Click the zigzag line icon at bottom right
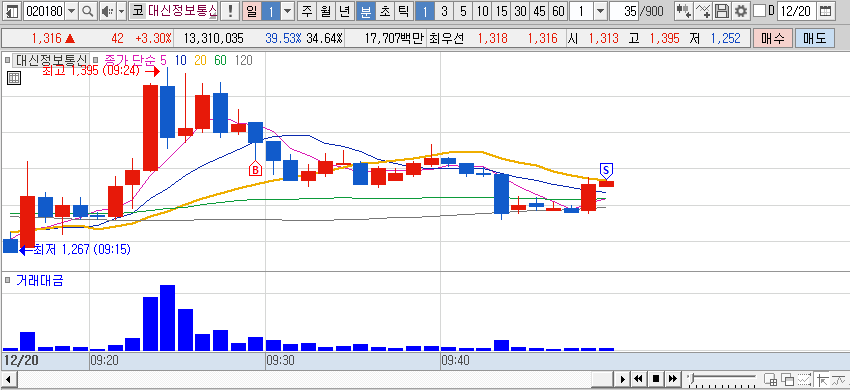 coord(839,379)
